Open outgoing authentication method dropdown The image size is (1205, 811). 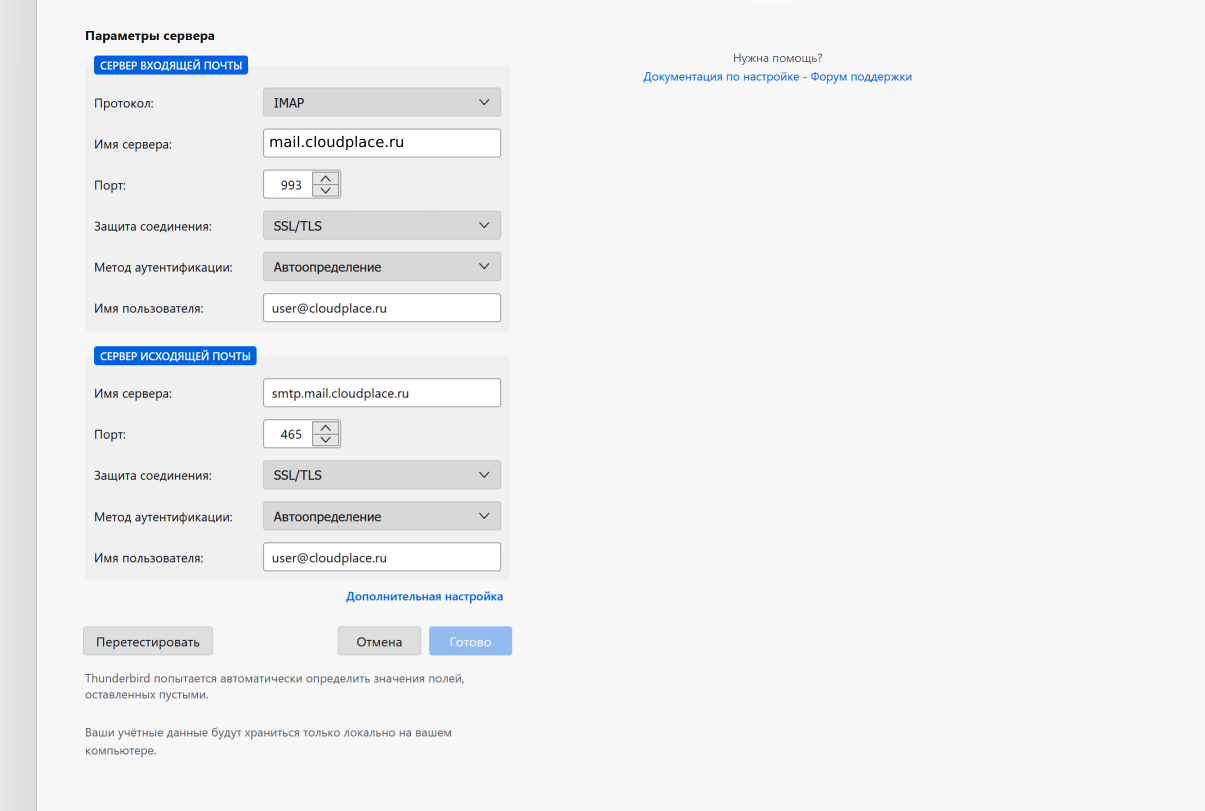(x=381, y=516)
